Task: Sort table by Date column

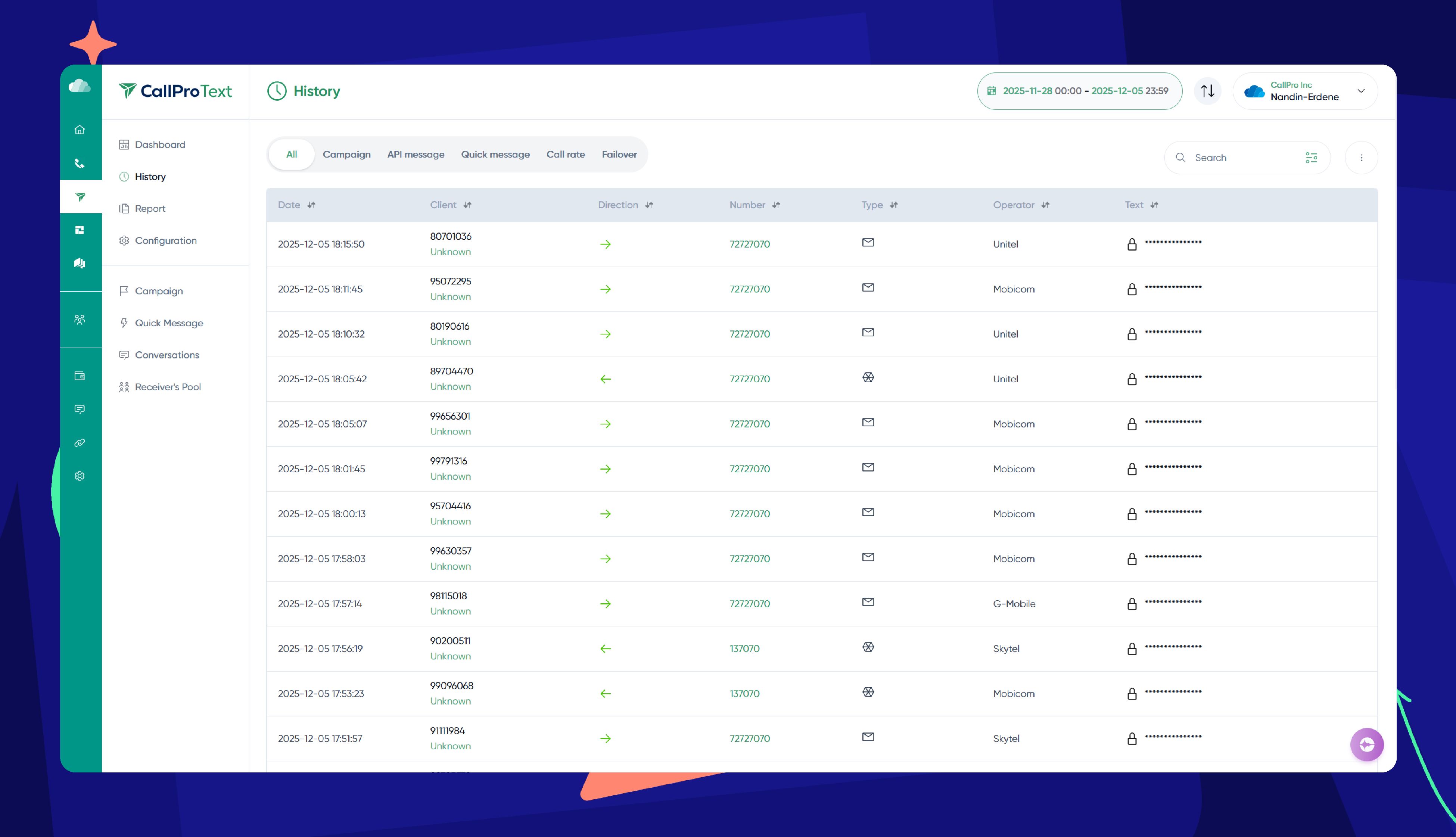Action: click(x=311, y=205)
